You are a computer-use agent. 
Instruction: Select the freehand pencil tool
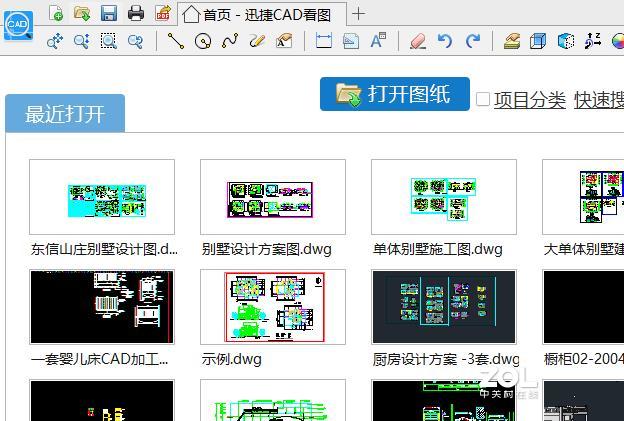pyautogui.click(x=257, y=41)
